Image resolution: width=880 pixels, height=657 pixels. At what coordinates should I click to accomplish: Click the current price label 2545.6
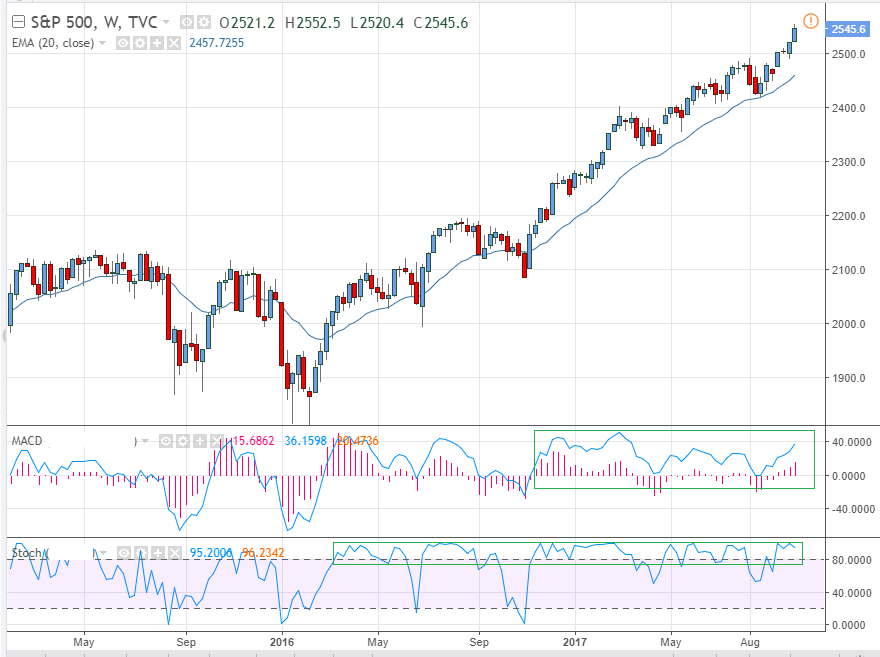(848, 29)
